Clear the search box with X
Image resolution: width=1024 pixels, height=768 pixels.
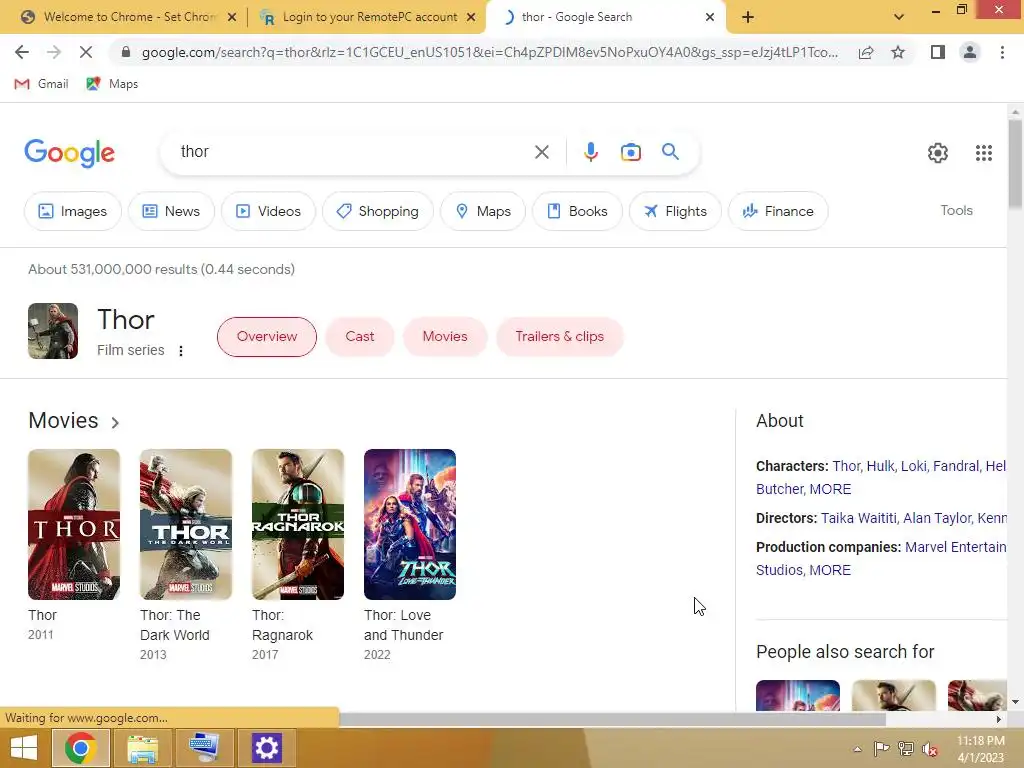point(541,152)
